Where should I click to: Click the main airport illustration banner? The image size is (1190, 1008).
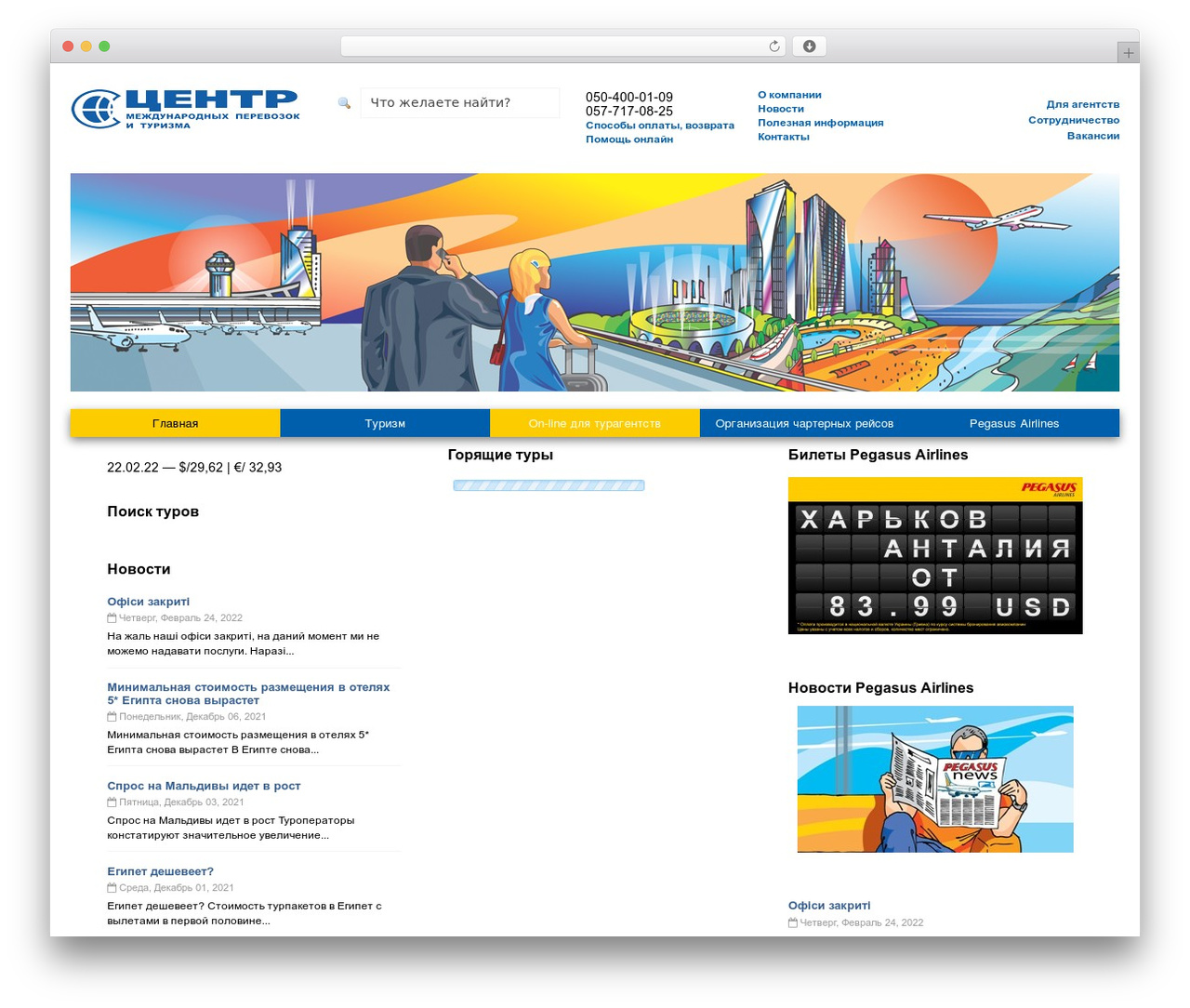click(595, 283)
